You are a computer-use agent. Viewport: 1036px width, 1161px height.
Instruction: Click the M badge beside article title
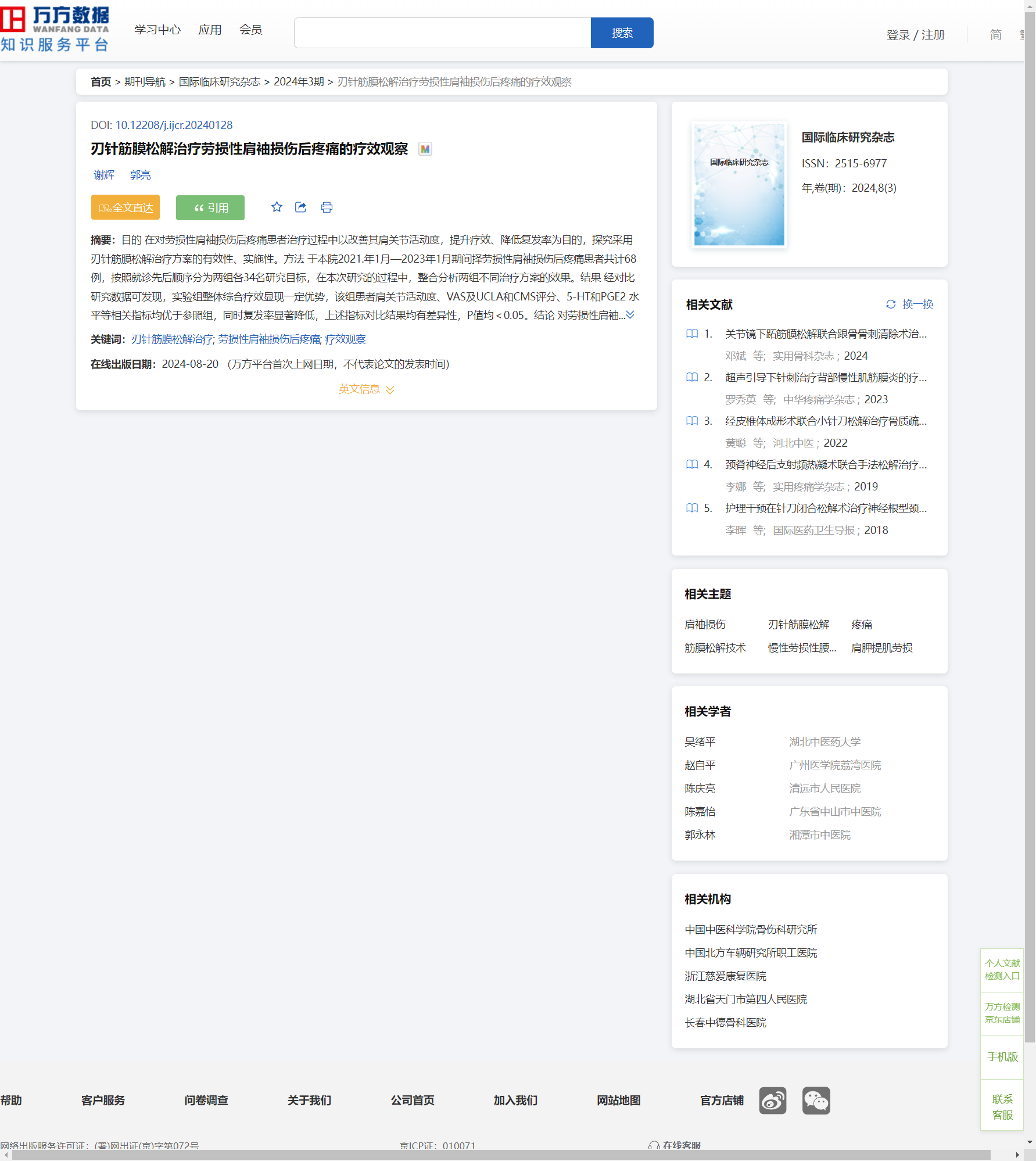pos(425,149)
